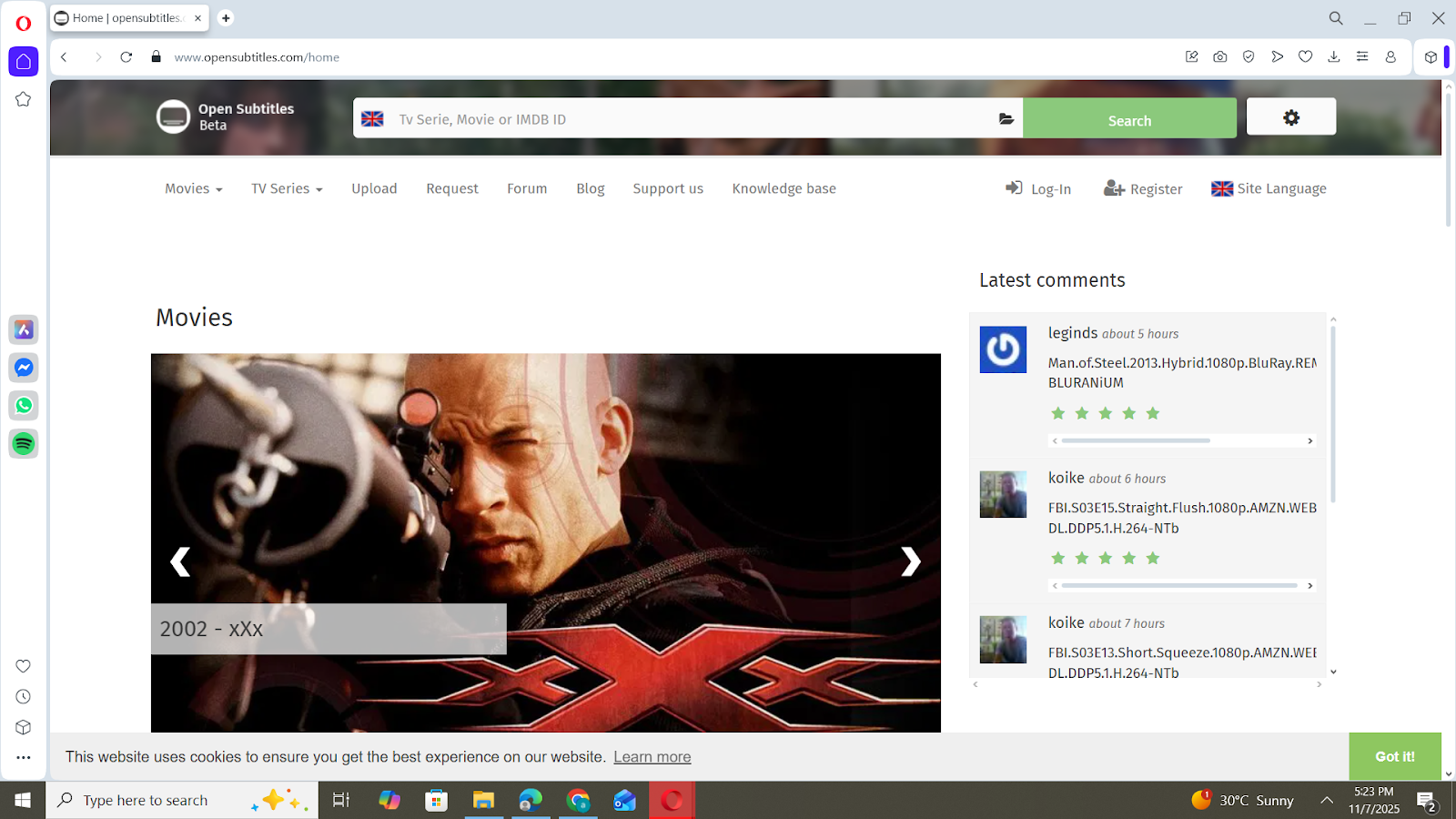Click the horizontal scrollbar under leginds comment
The width and height of the screenshot is (1456, 819).
[x=1136, y=440]
